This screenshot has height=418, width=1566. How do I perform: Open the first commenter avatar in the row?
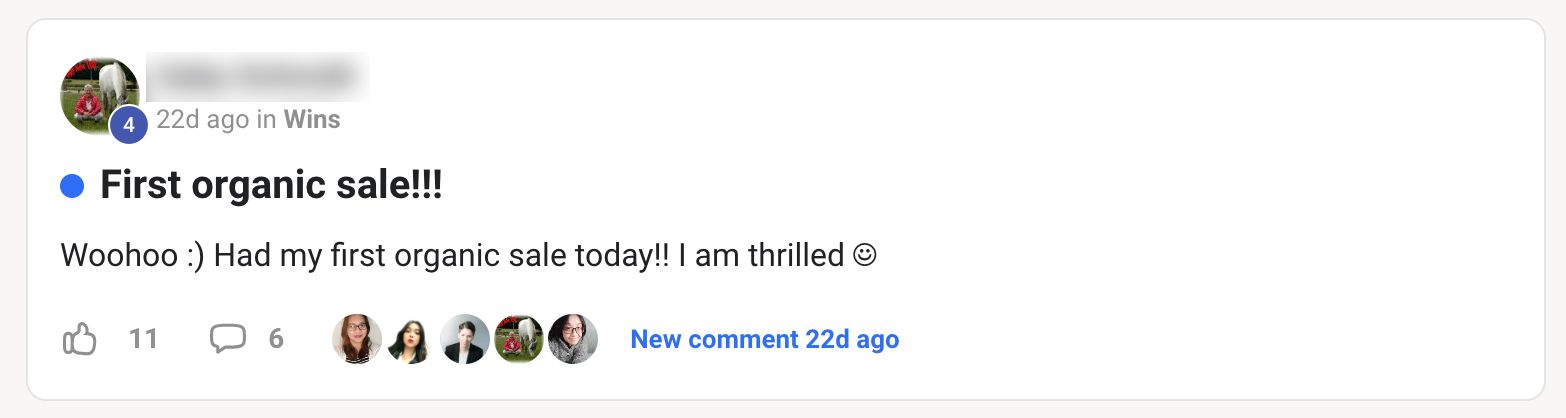coord(357,339)
